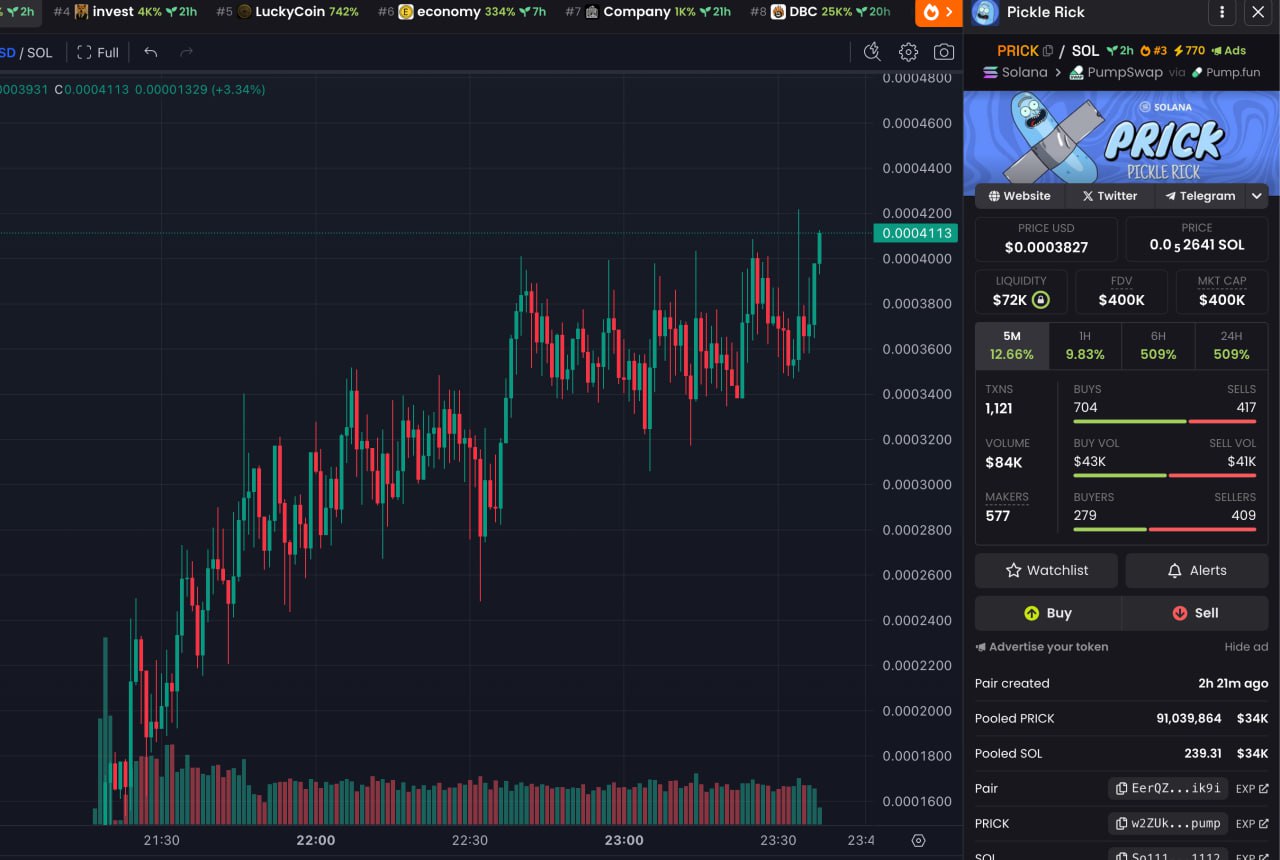Click the 22:00 time axis label
The image size is (1280, 860).
(x=316, y=840)
